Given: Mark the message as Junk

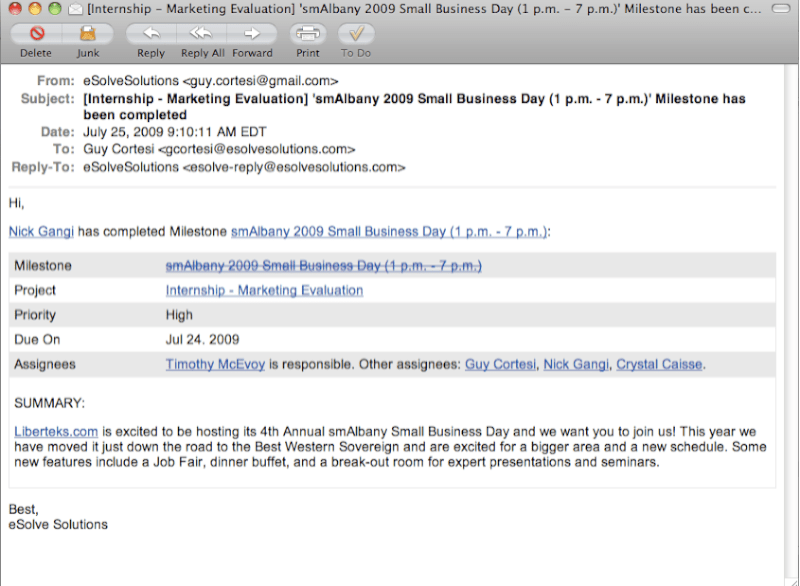Looking at the screenshot, I should (x=88, y=34).
